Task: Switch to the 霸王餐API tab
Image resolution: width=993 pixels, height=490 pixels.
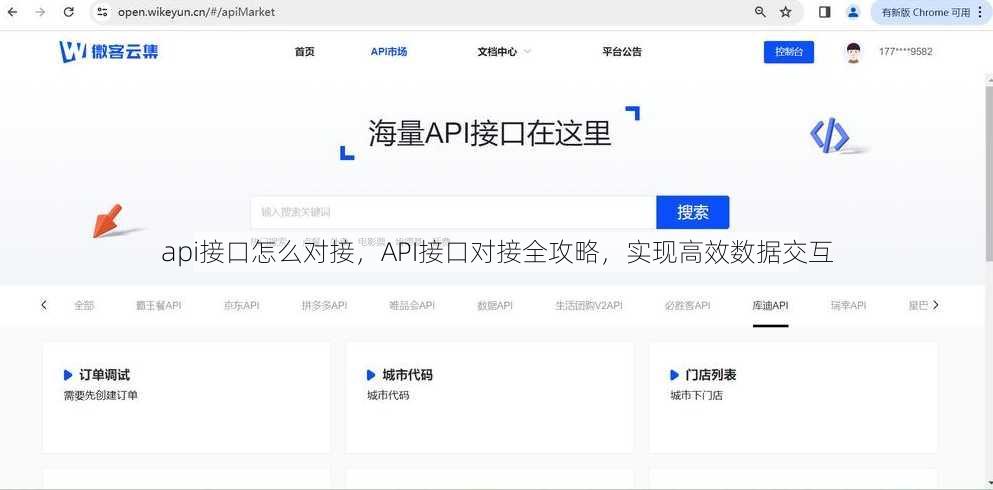Action: pos(158,305)
